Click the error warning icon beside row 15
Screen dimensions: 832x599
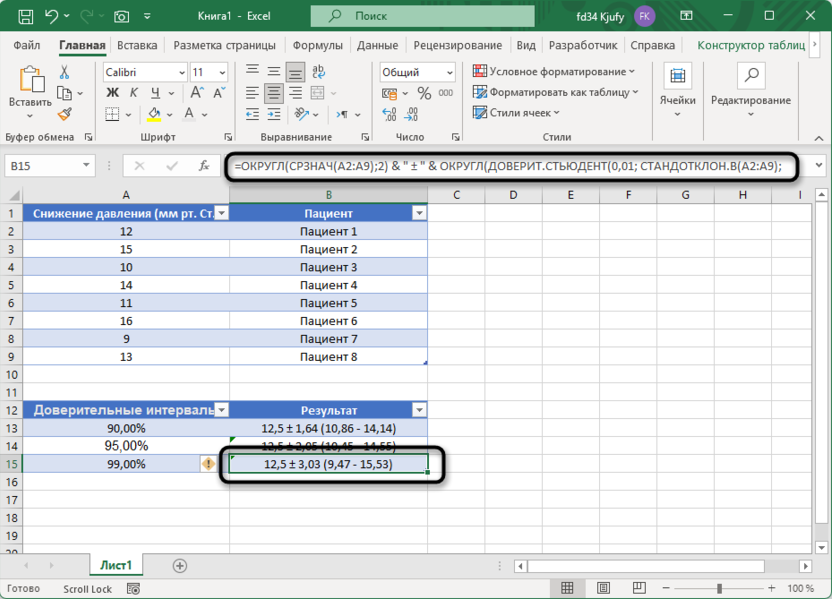click(x=209, y=464)
